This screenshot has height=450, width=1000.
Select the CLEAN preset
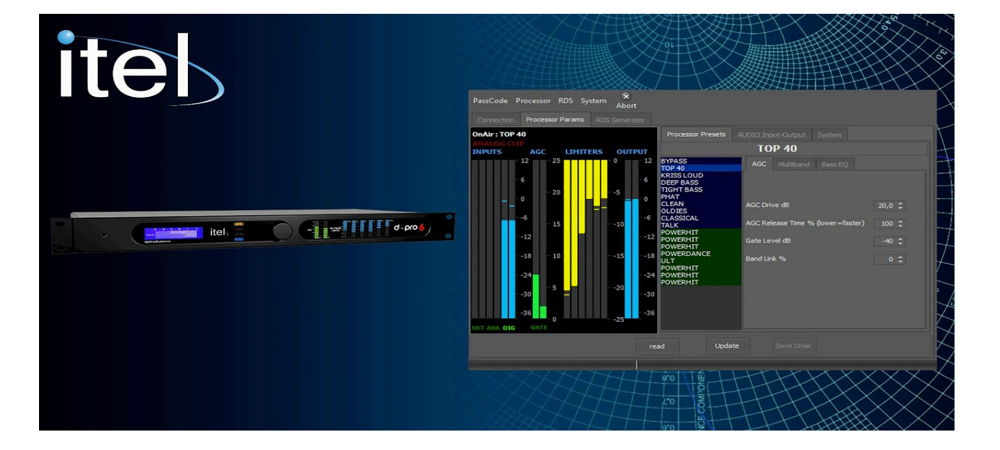point(701,204)
